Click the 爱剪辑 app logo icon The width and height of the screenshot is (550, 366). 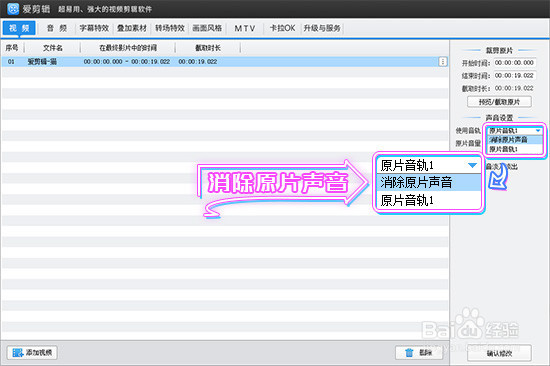(x=13, y=9)
